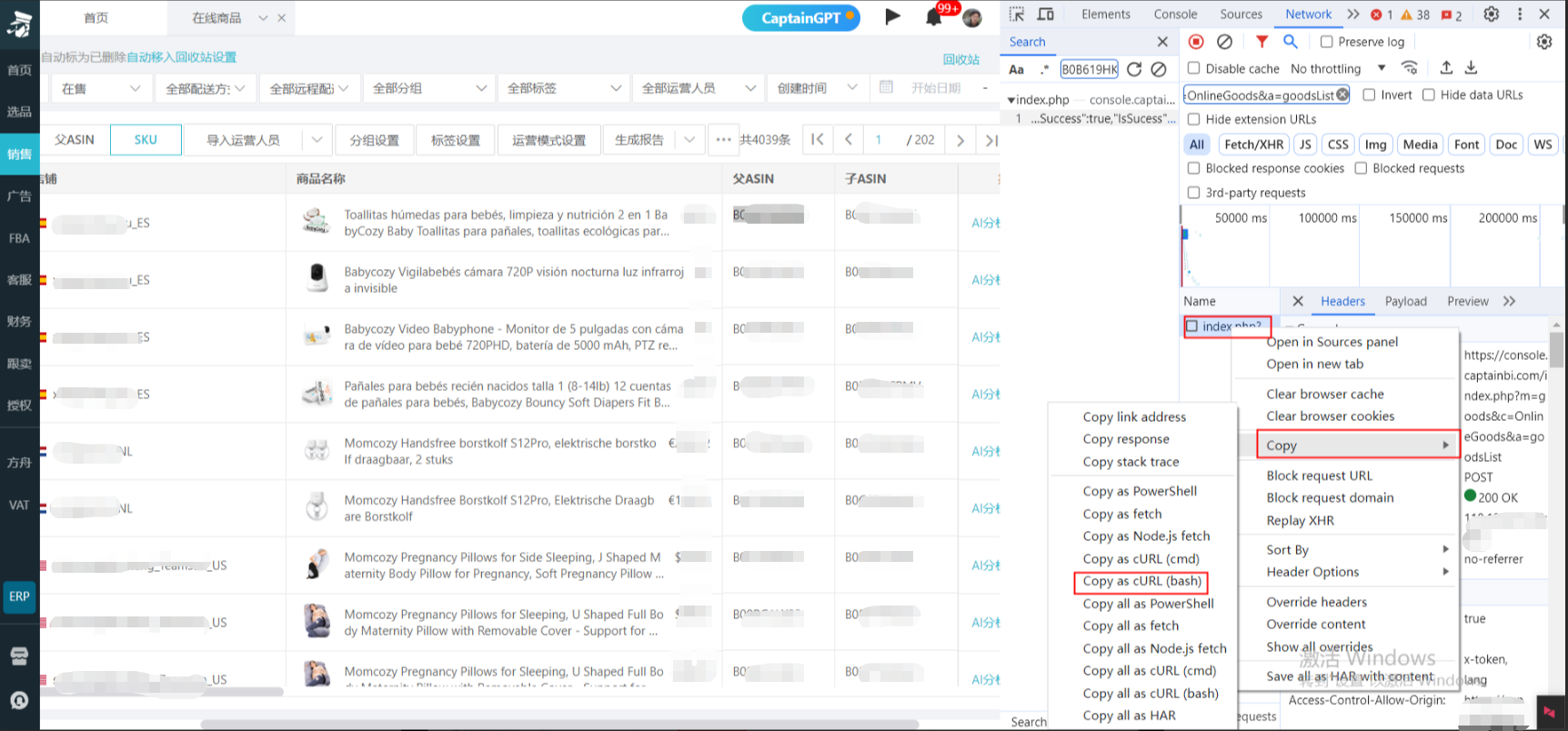1568x731 pixels.
Task: Click the network filter text input field
Action: (1260, 95)
